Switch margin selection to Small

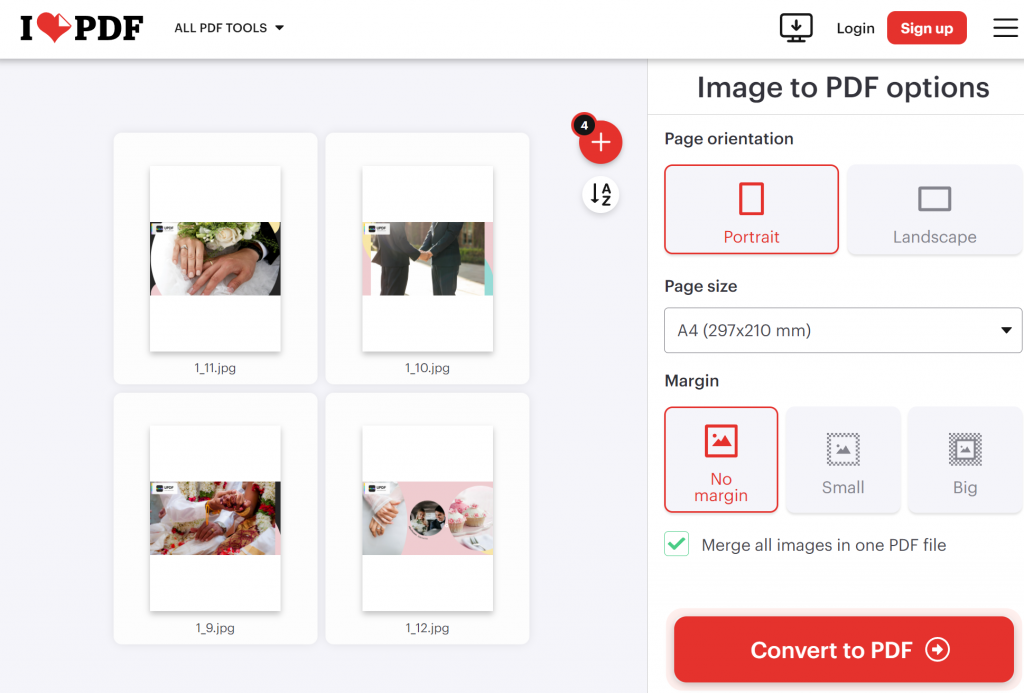click(843, 459)
